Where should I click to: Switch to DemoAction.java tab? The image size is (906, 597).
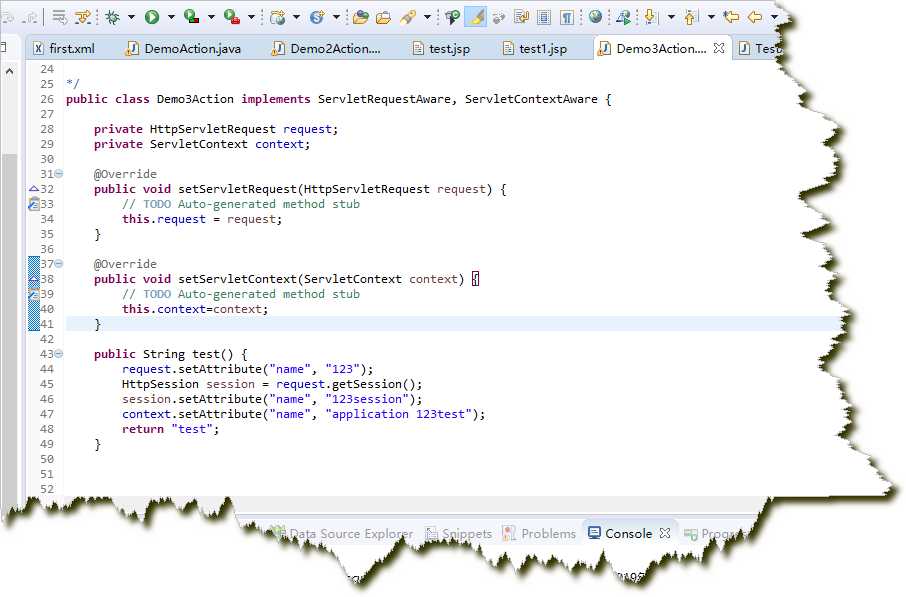click(184, 49)
